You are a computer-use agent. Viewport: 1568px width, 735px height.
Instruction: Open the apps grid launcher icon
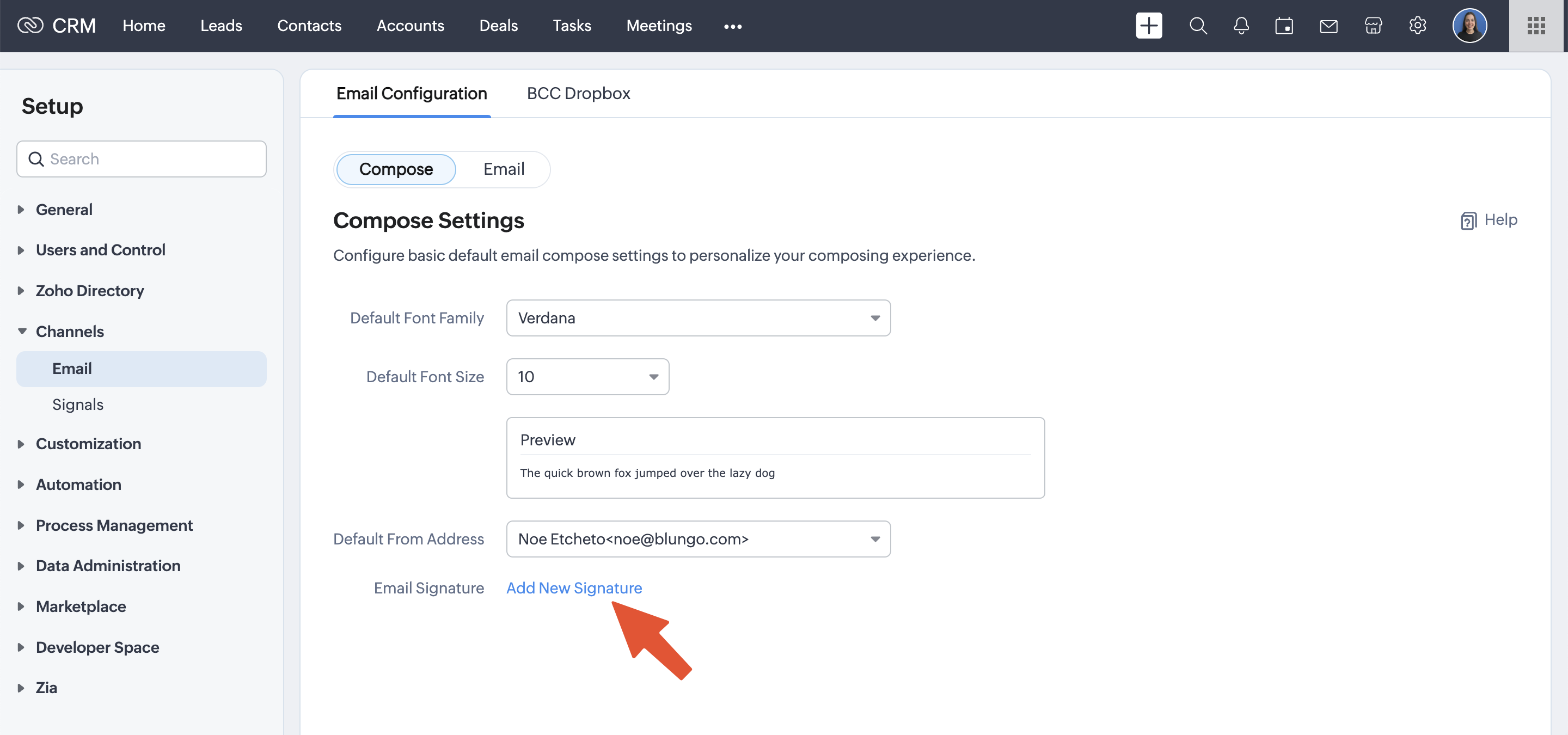pos(1536,26)
